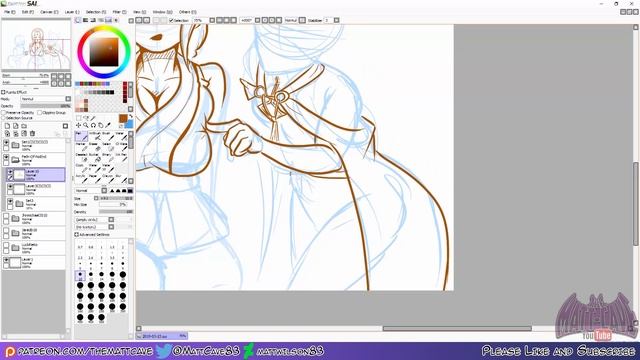Toggle visibility of the Set3 folder

coord(10,201)
